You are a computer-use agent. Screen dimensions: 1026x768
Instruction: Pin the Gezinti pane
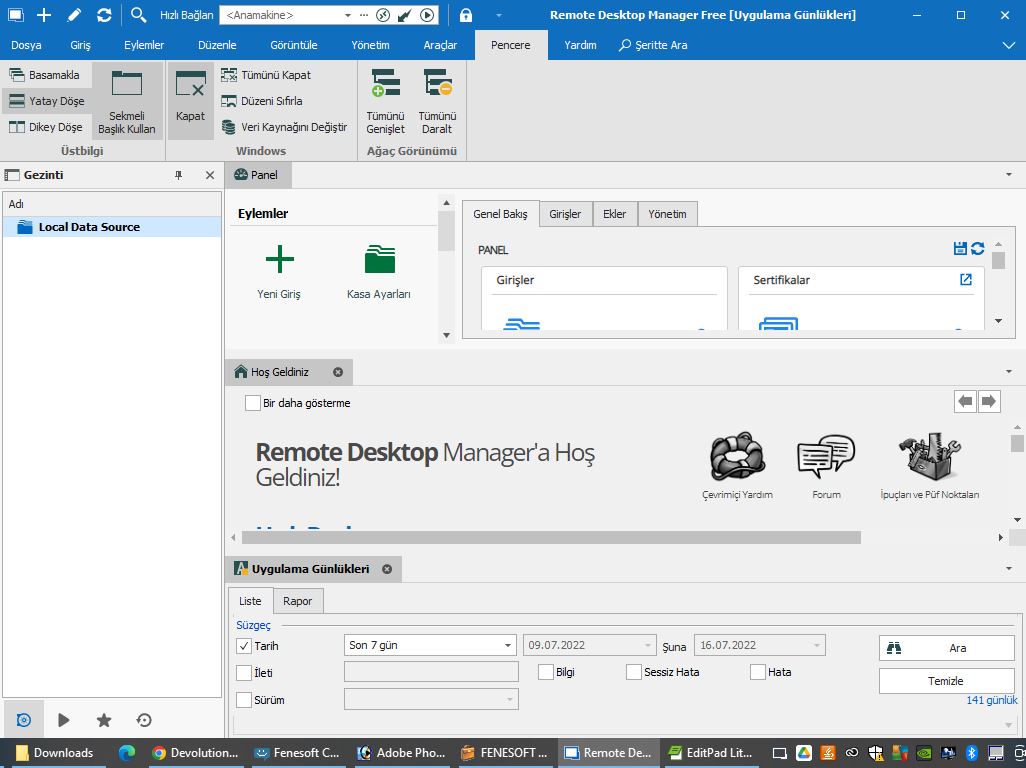click(179, 175)
